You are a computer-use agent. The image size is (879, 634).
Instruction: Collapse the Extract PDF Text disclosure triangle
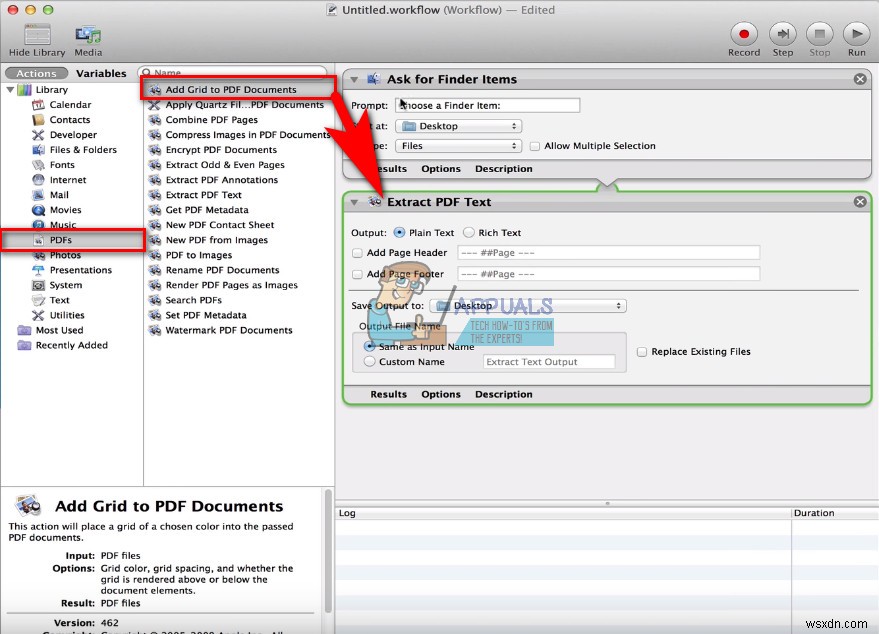[x=354, y=201]
